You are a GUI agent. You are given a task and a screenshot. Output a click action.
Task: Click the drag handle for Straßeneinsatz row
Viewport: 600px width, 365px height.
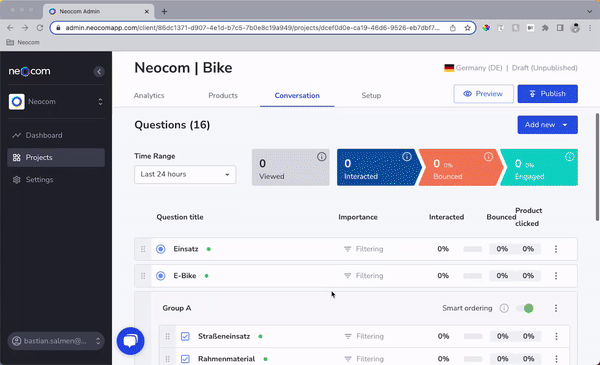[168, 336]
